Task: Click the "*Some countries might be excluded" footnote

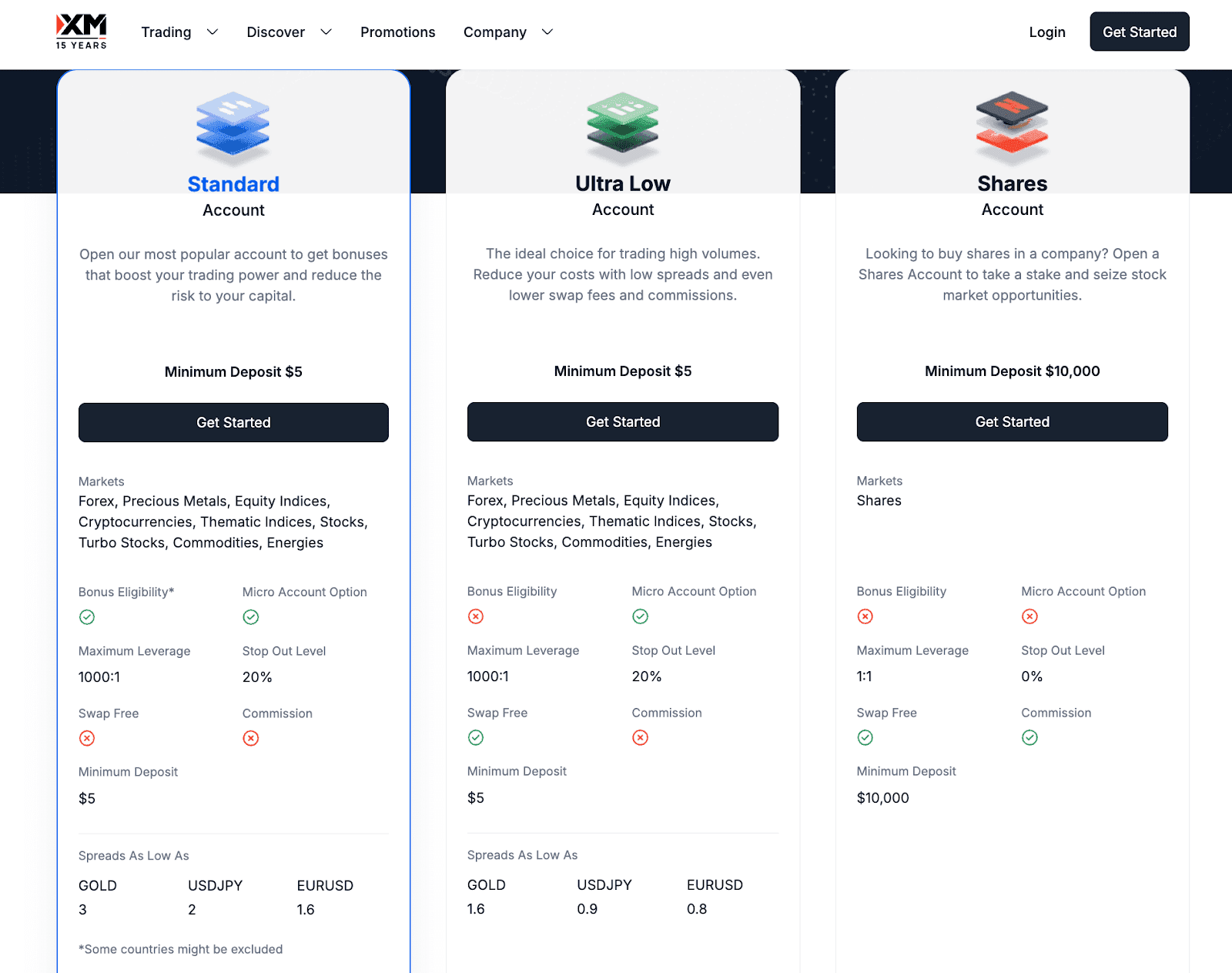Action: [181, 949]
